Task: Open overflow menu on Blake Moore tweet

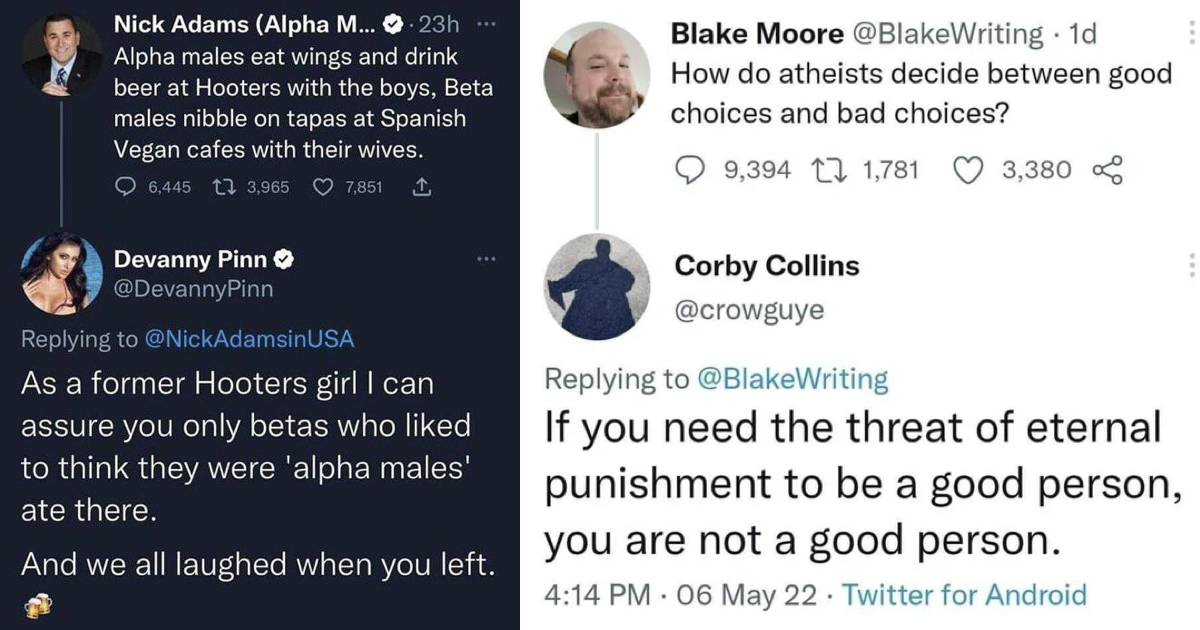Action: [x=1190, y=31]
